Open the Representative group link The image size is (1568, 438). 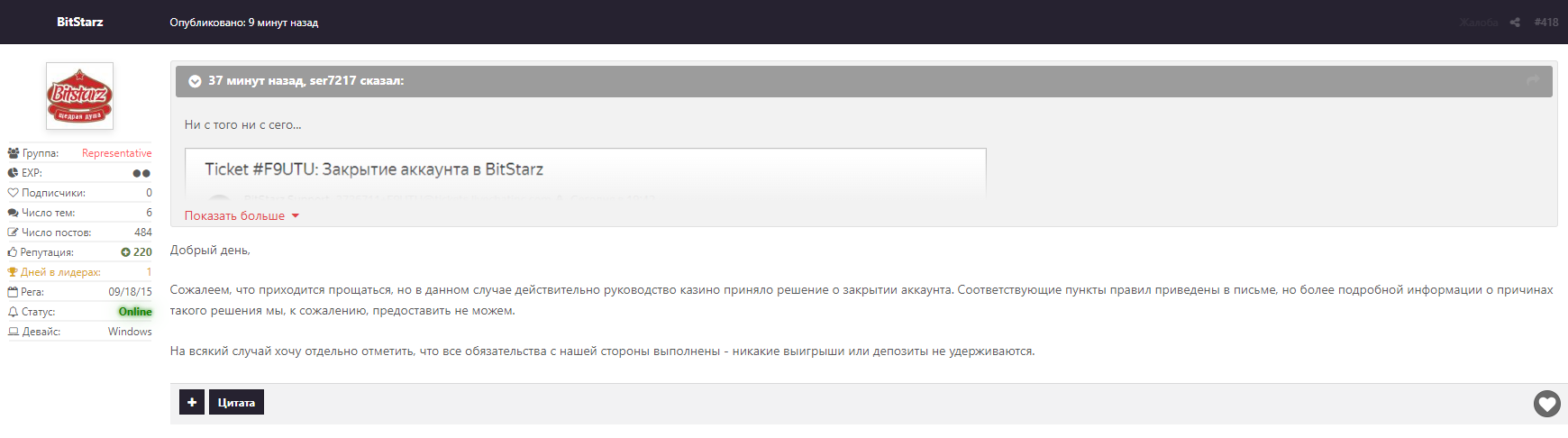(x=117, y=153)
